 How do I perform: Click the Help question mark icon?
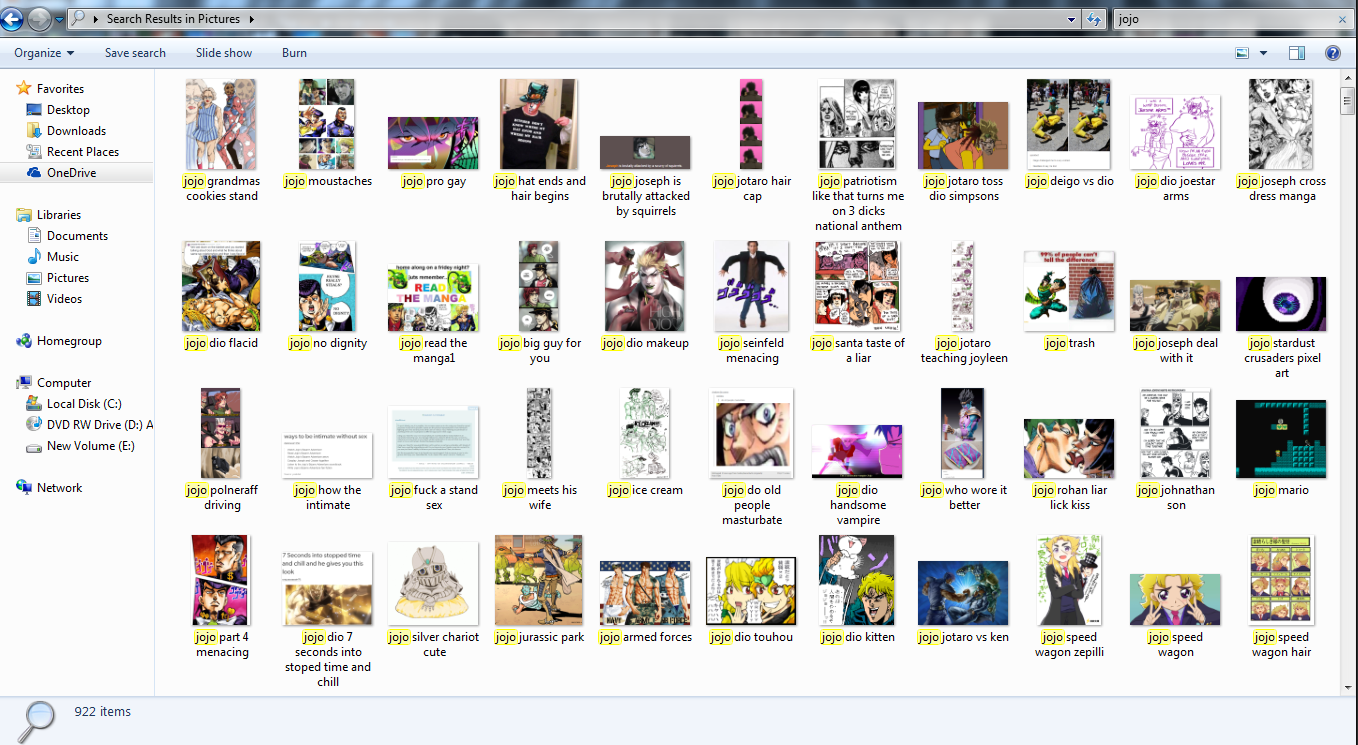pyautogui.click(x=1332, y=53)
